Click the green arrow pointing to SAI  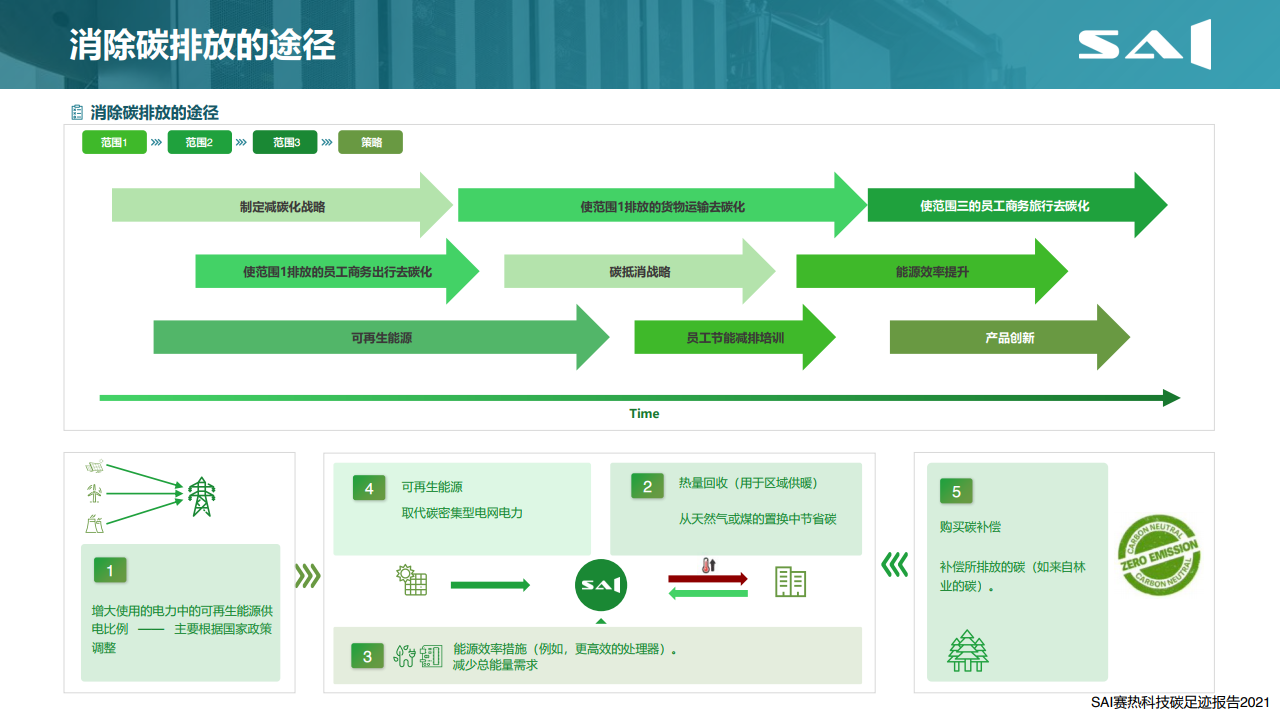tap(490, 585)
